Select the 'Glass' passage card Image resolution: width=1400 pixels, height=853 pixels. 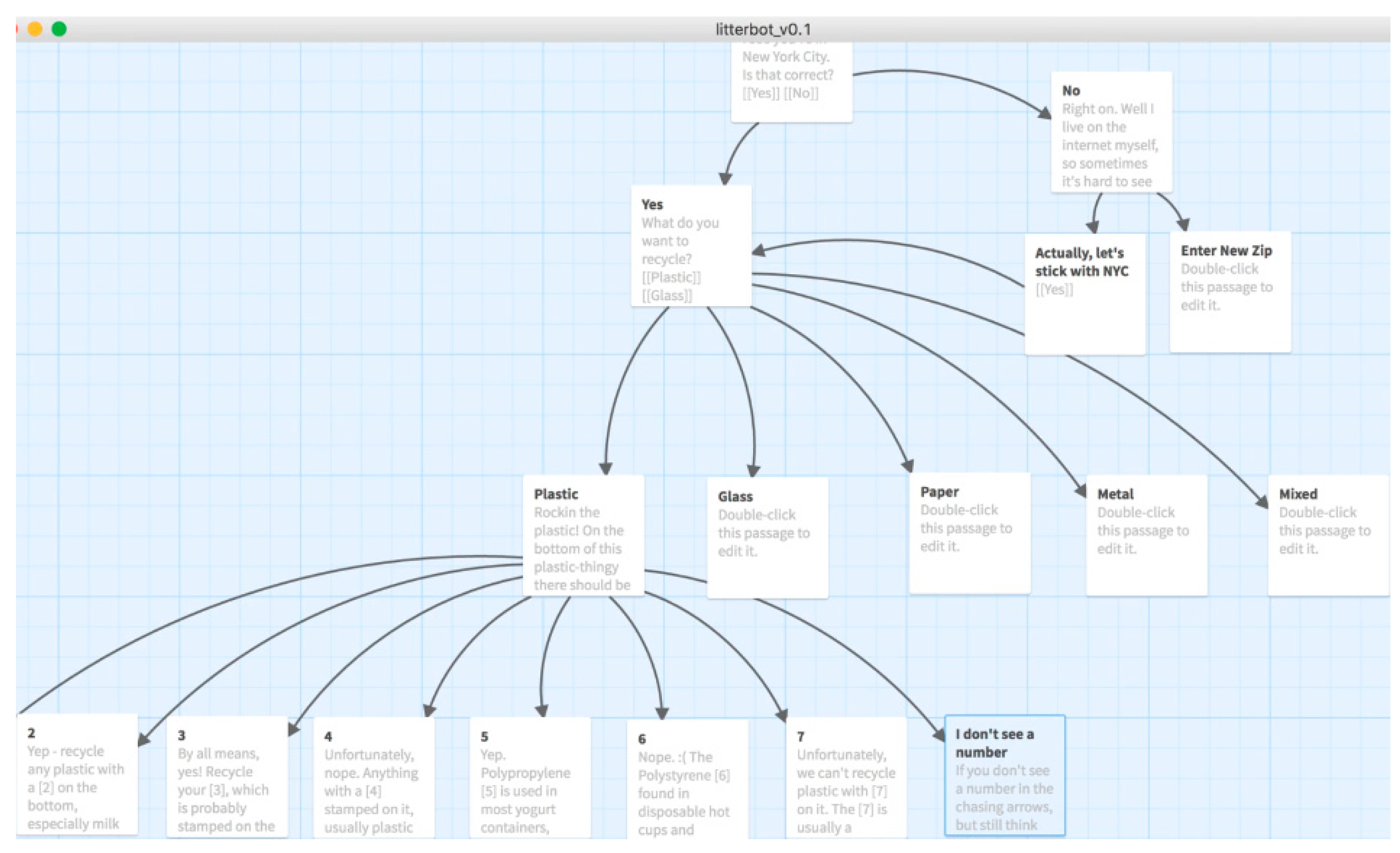pos(767,538)
